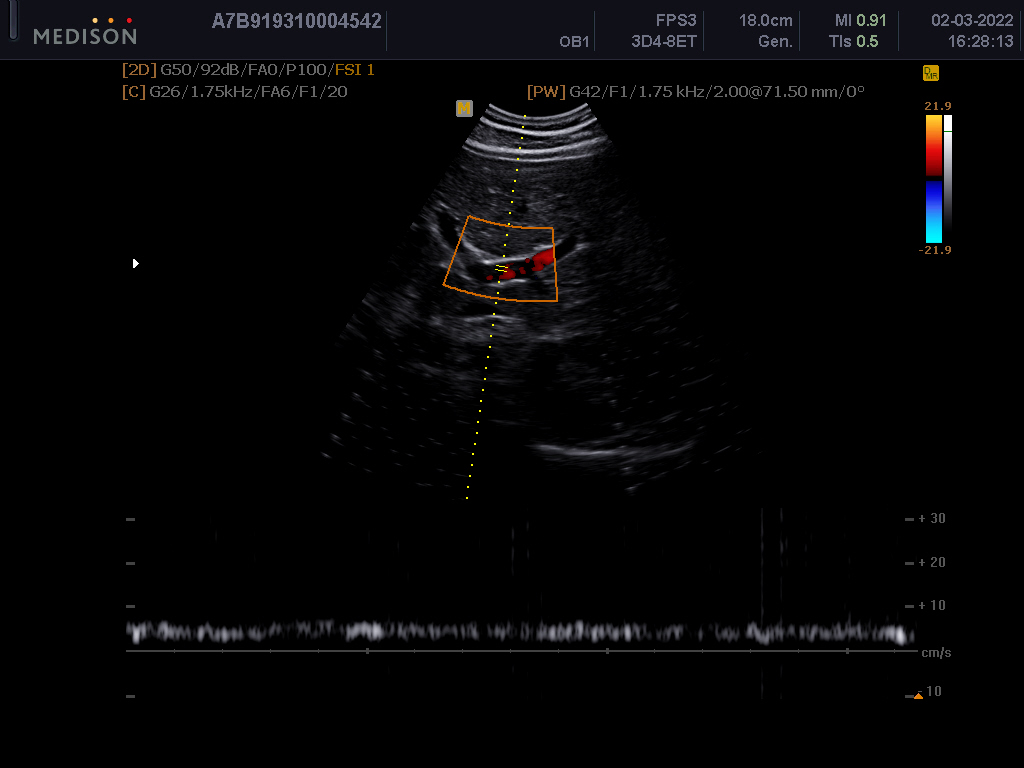The image size is (1024, 768).
Task: Click the Doppler spectrum baseline
Action: point(520,651)
